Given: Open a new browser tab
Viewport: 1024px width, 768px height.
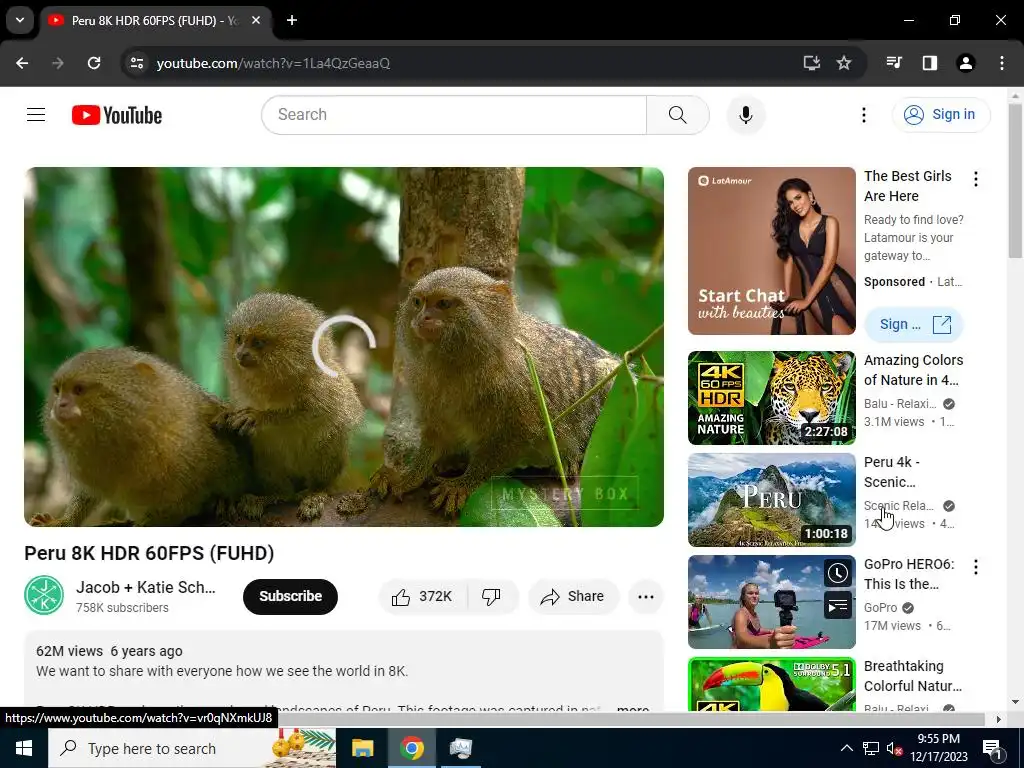Looking at the screenshot, I should coord(292,20).
